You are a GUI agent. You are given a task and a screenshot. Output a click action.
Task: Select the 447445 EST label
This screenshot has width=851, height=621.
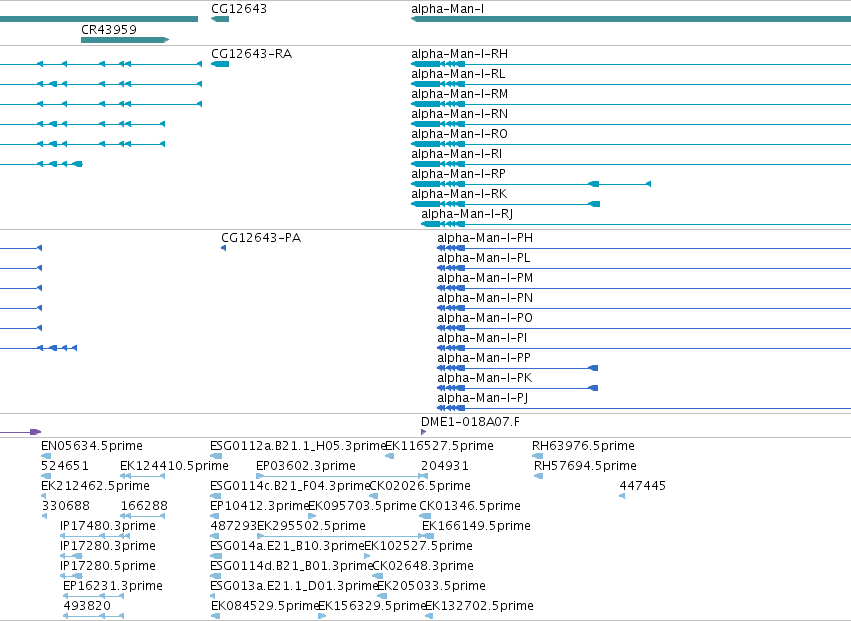pos(643,486)
